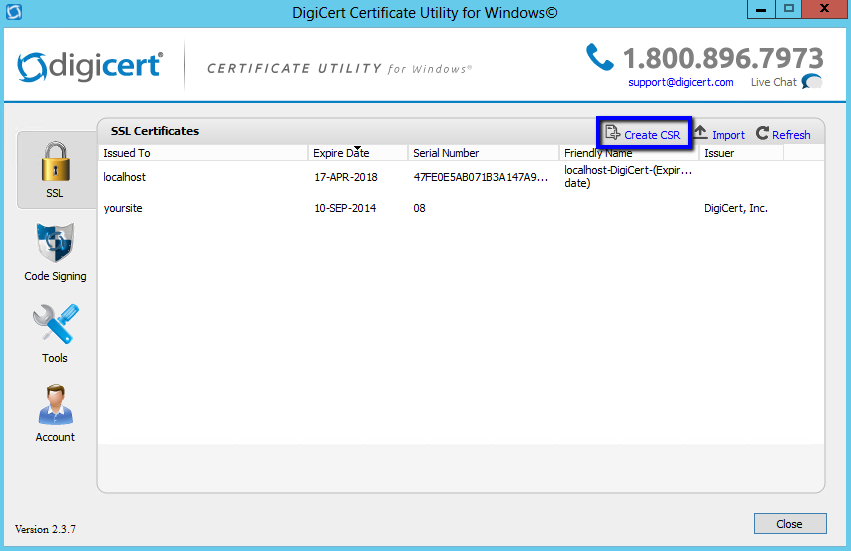Click the blue phone handset icon
Image resolution: width=851 pixels, height=551 pixels.
click(599, 58)
